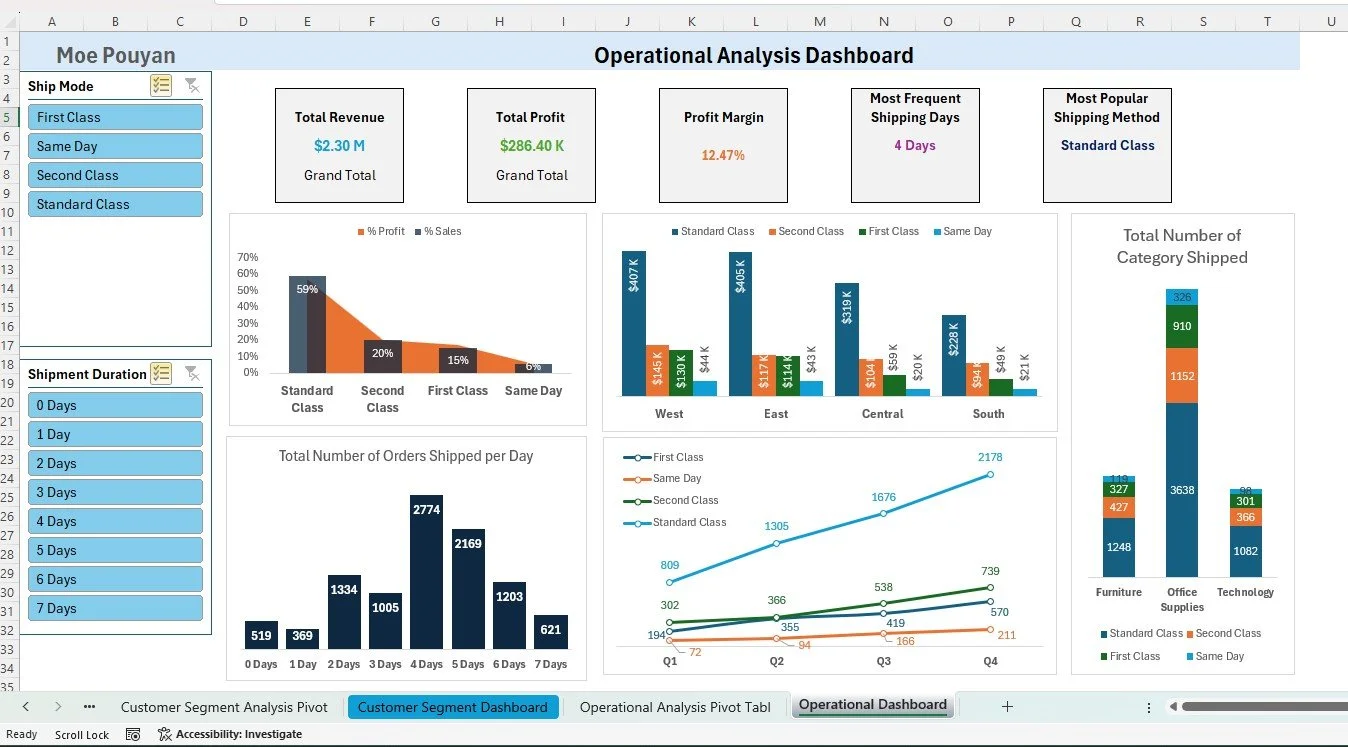The image size is (1348, 747).
Task: Select the 1 Day slicer button
Action: pyautogui.click(x=115, y=434)
